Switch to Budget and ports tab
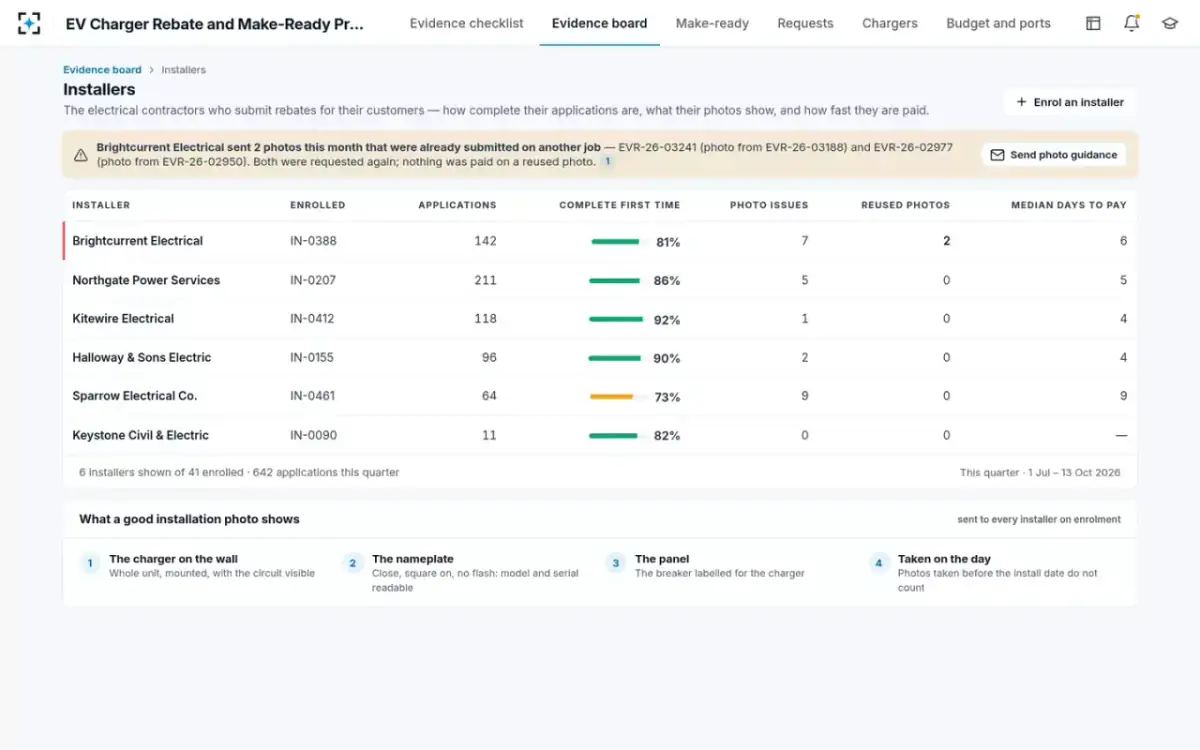 998,23
